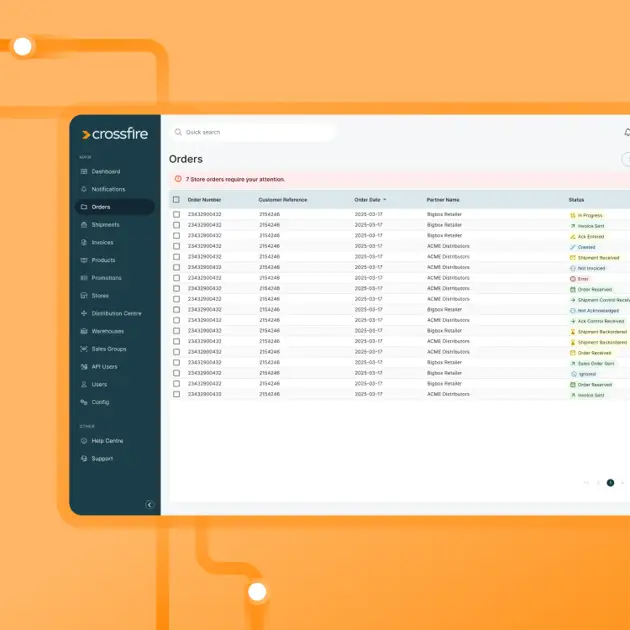Open the Invoices page

[102, 242]
